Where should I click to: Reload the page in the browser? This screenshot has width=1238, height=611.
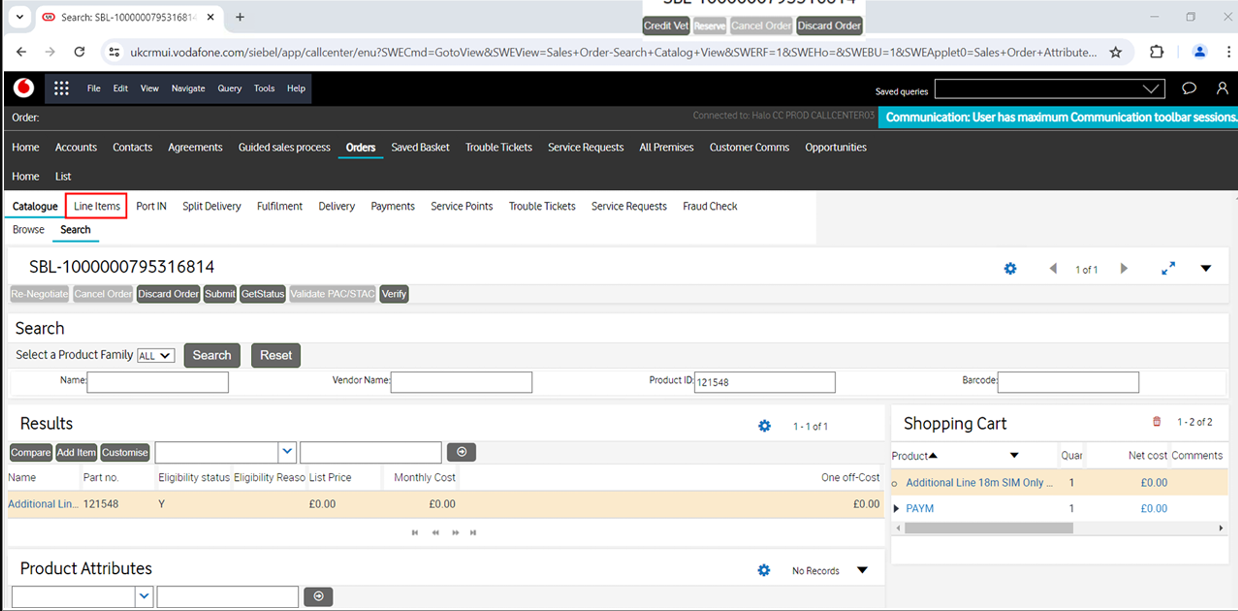click(80, 52)
